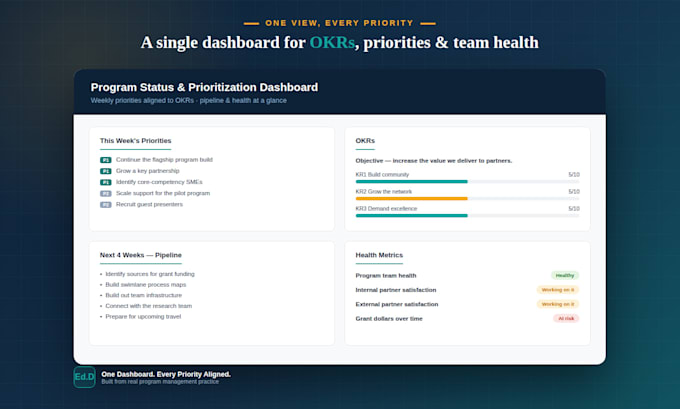Click the 'Program team health' metric label
The image size is (680, 409).
[x=386, y=275]
